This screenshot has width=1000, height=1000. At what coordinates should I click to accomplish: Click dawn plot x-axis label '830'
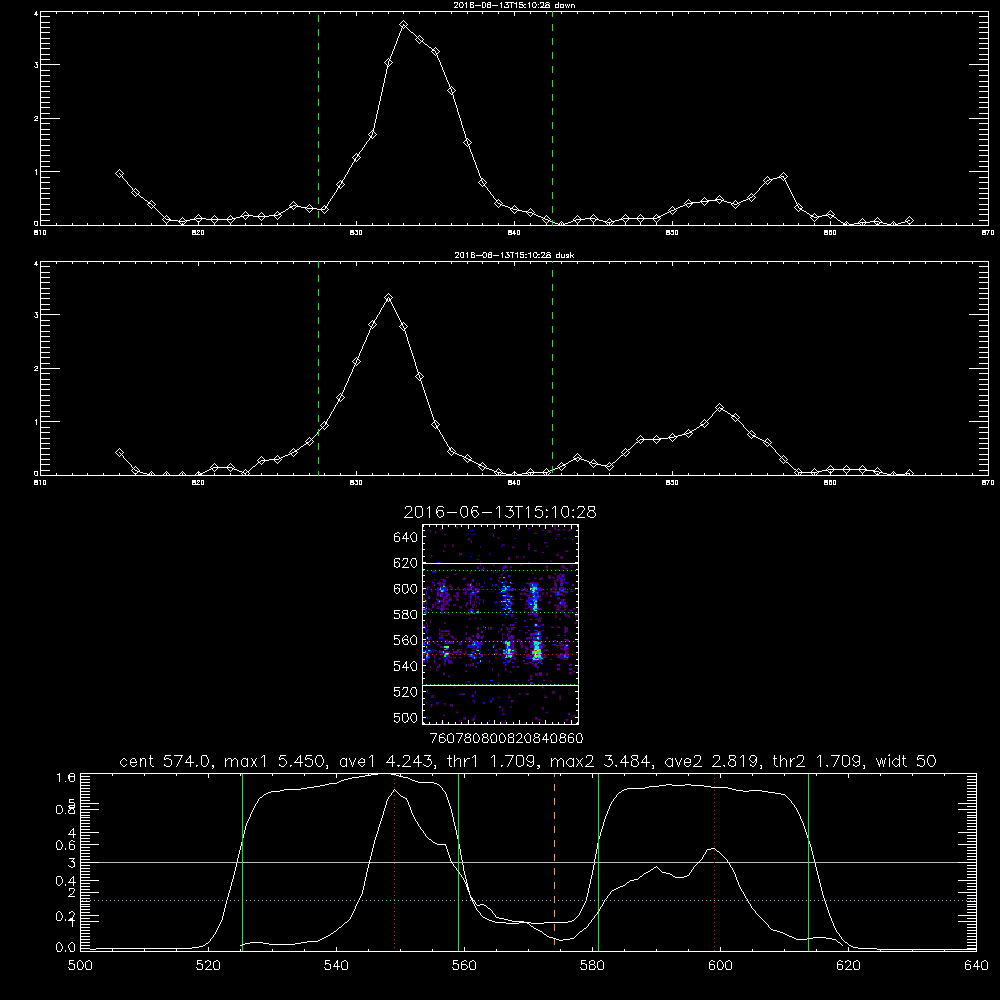click(x=356, y=233)
